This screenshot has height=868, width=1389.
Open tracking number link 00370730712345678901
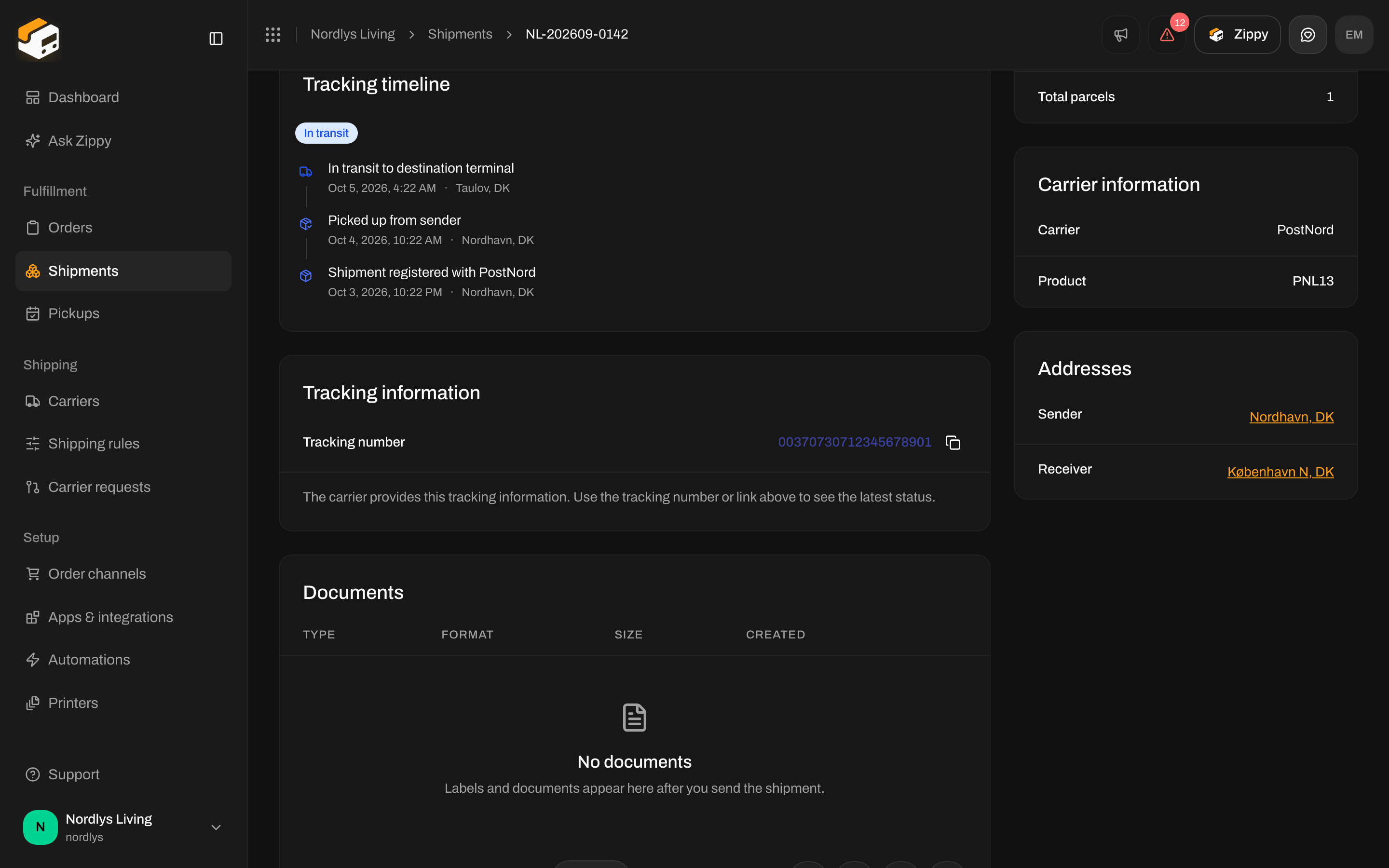pyautogui.click(x=855, y=442)
